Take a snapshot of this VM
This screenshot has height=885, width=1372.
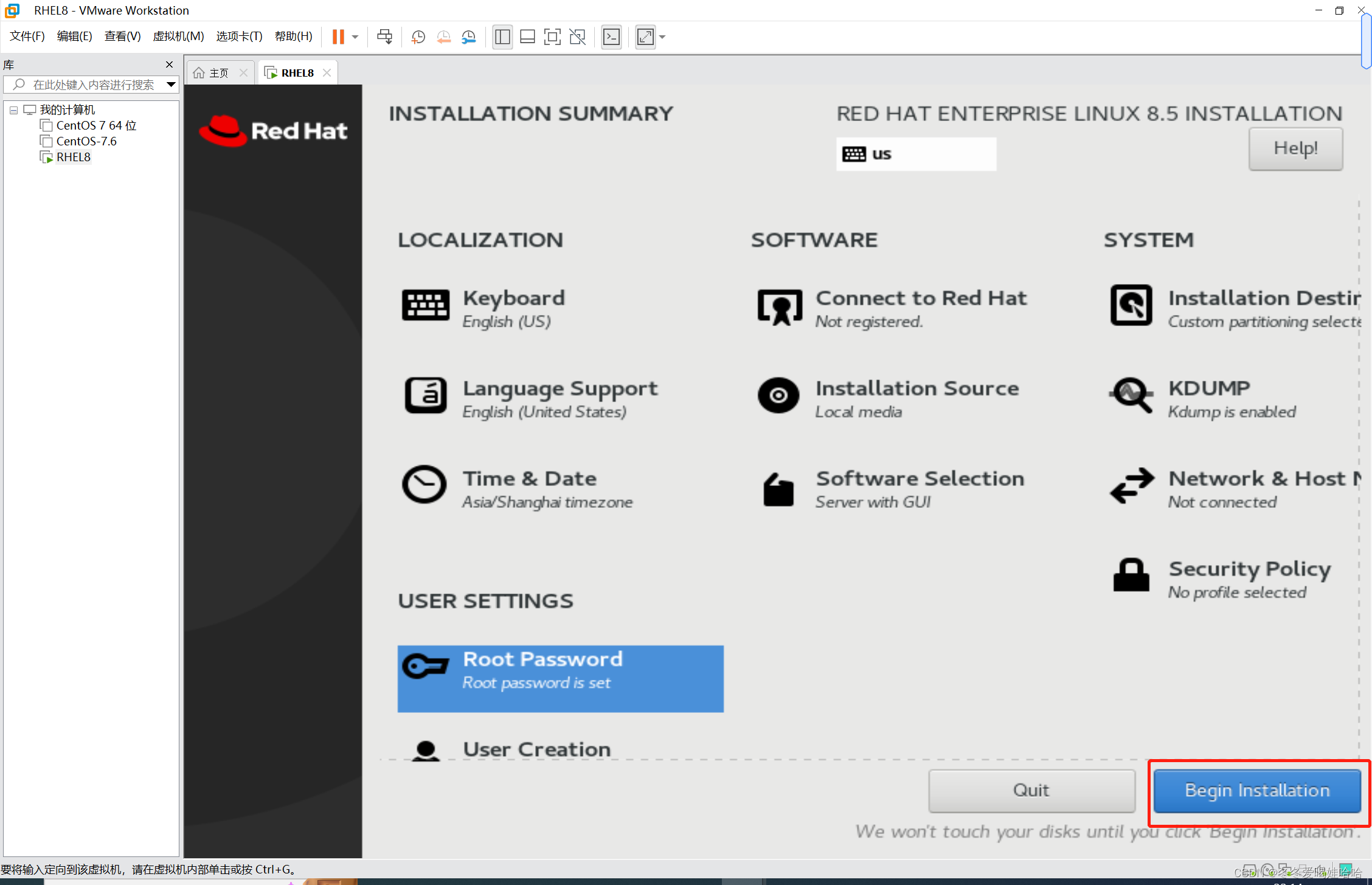pyautogui.click(x=418, y=37)
